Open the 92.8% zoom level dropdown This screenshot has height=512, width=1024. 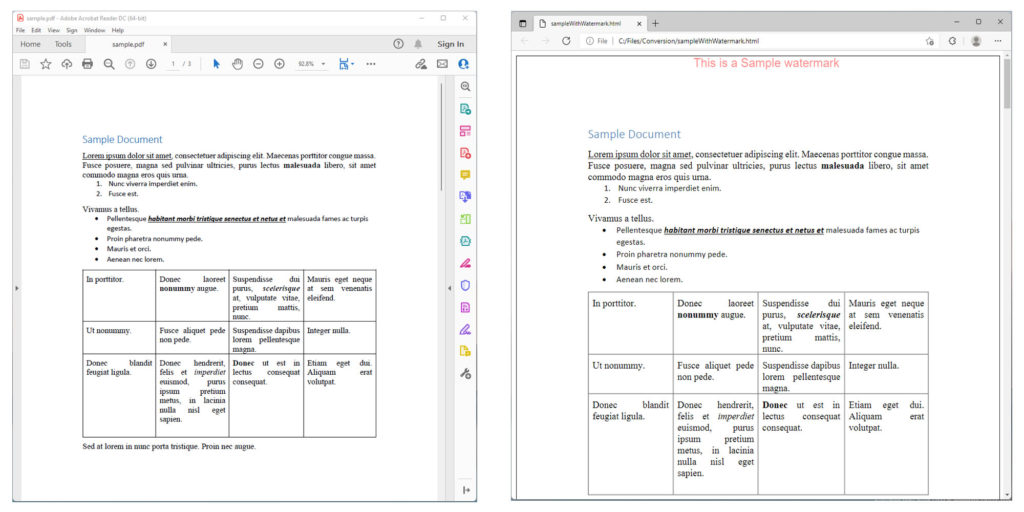311,64
